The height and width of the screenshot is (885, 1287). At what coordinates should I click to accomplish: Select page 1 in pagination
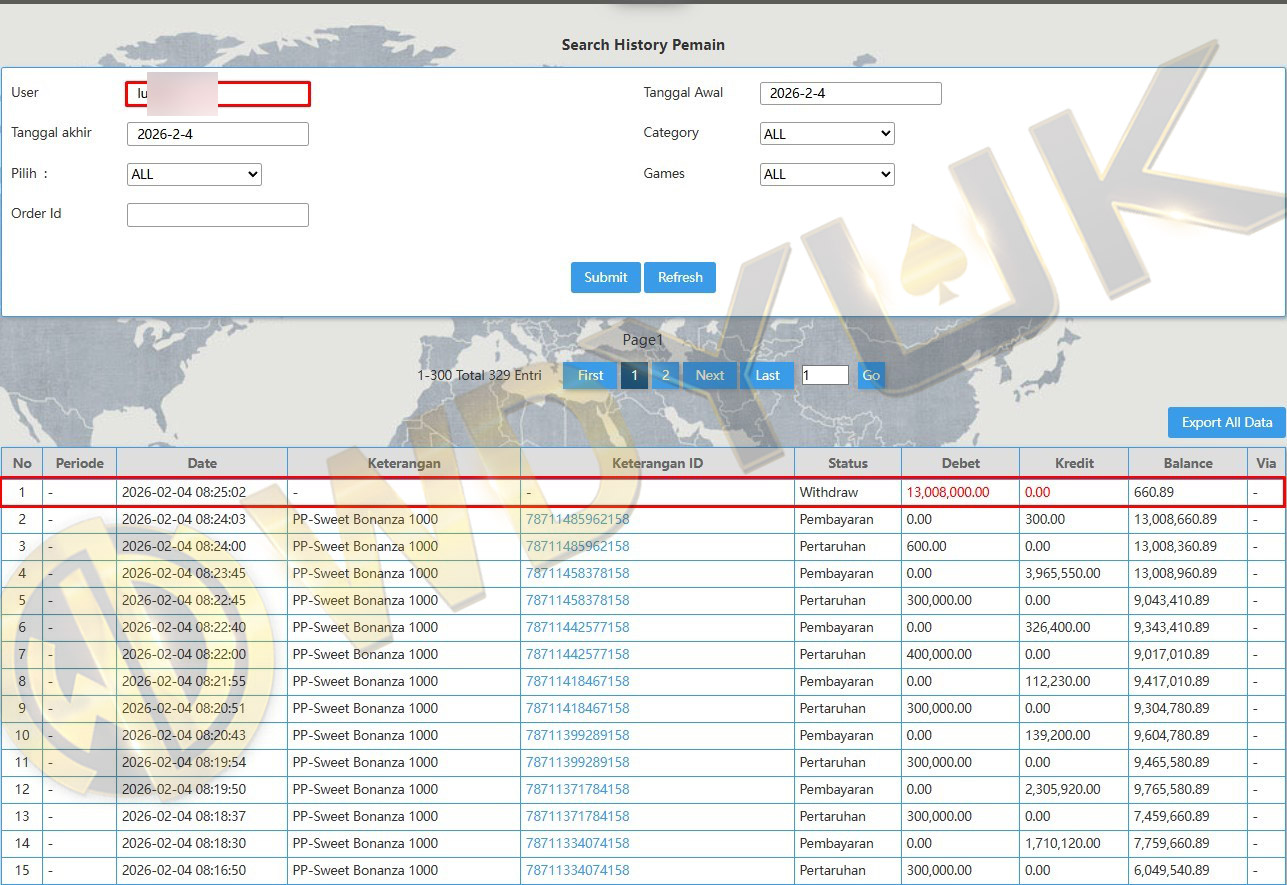click(634, 376)
